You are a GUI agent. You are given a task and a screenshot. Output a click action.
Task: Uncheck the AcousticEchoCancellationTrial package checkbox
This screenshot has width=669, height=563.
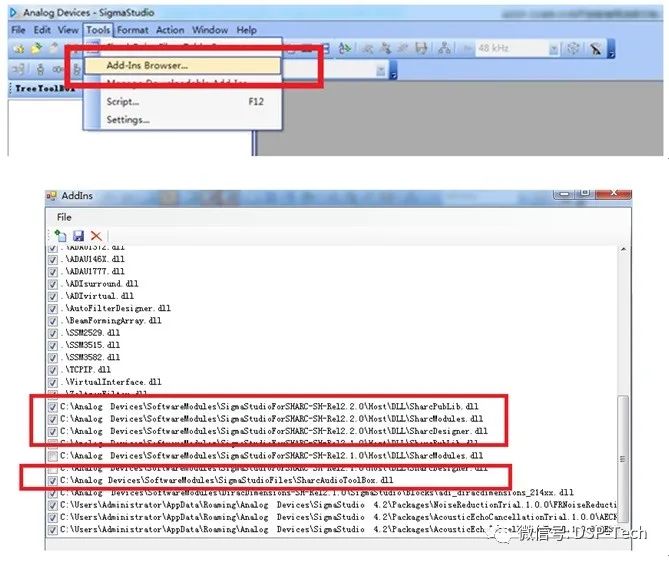(53, 518)
